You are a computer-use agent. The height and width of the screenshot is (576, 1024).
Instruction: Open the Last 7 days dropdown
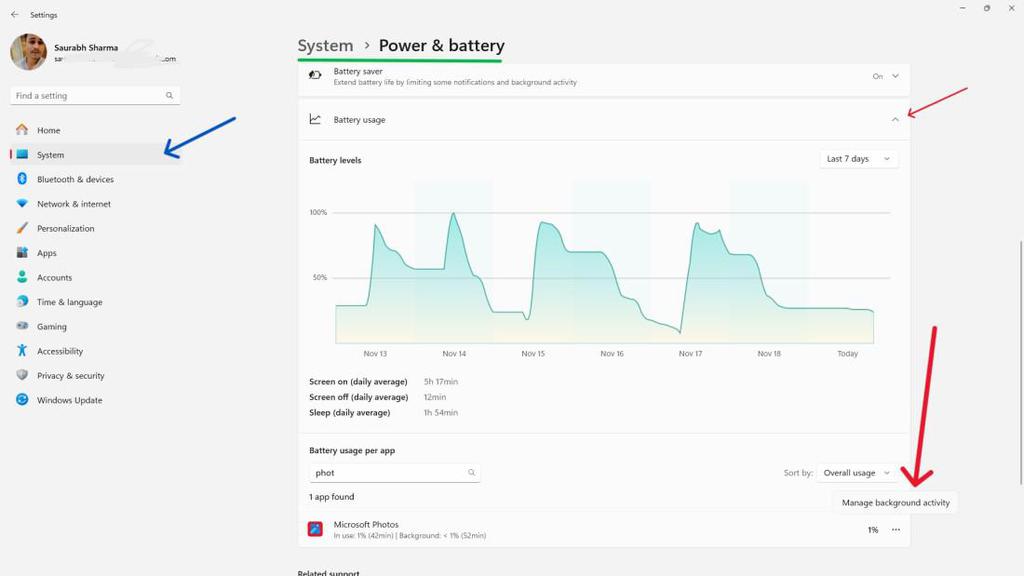pos(858,159)
